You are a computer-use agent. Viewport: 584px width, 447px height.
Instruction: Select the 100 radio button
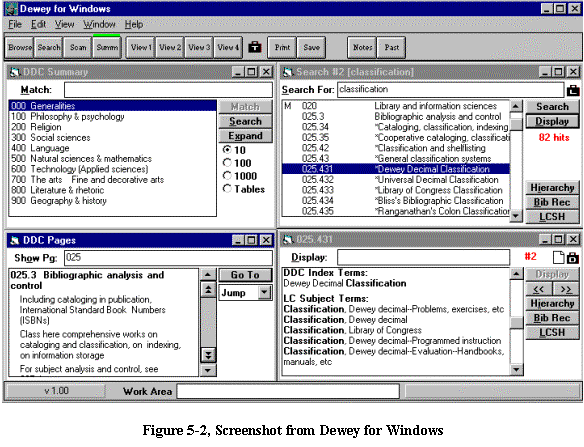tap(227, 163)
